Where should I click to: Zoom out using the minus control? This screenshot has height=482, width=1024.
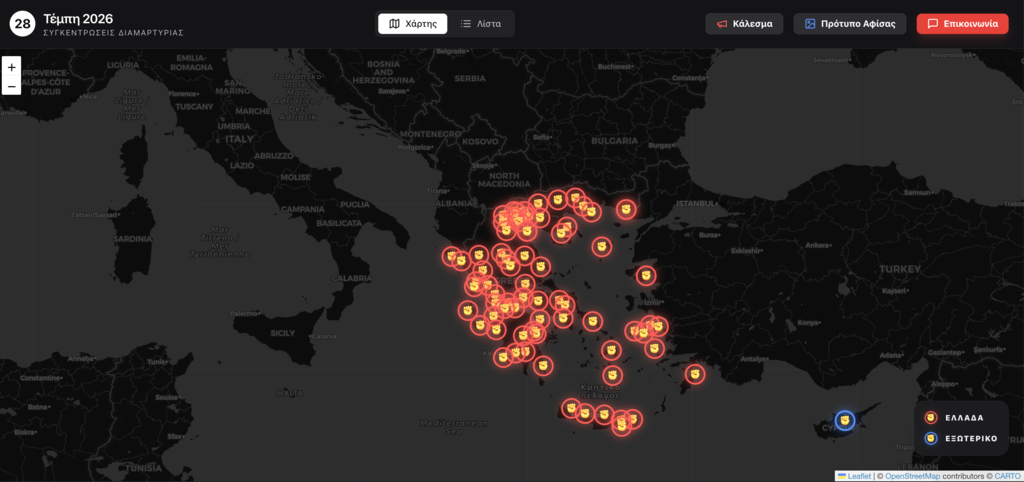[12, 87]
